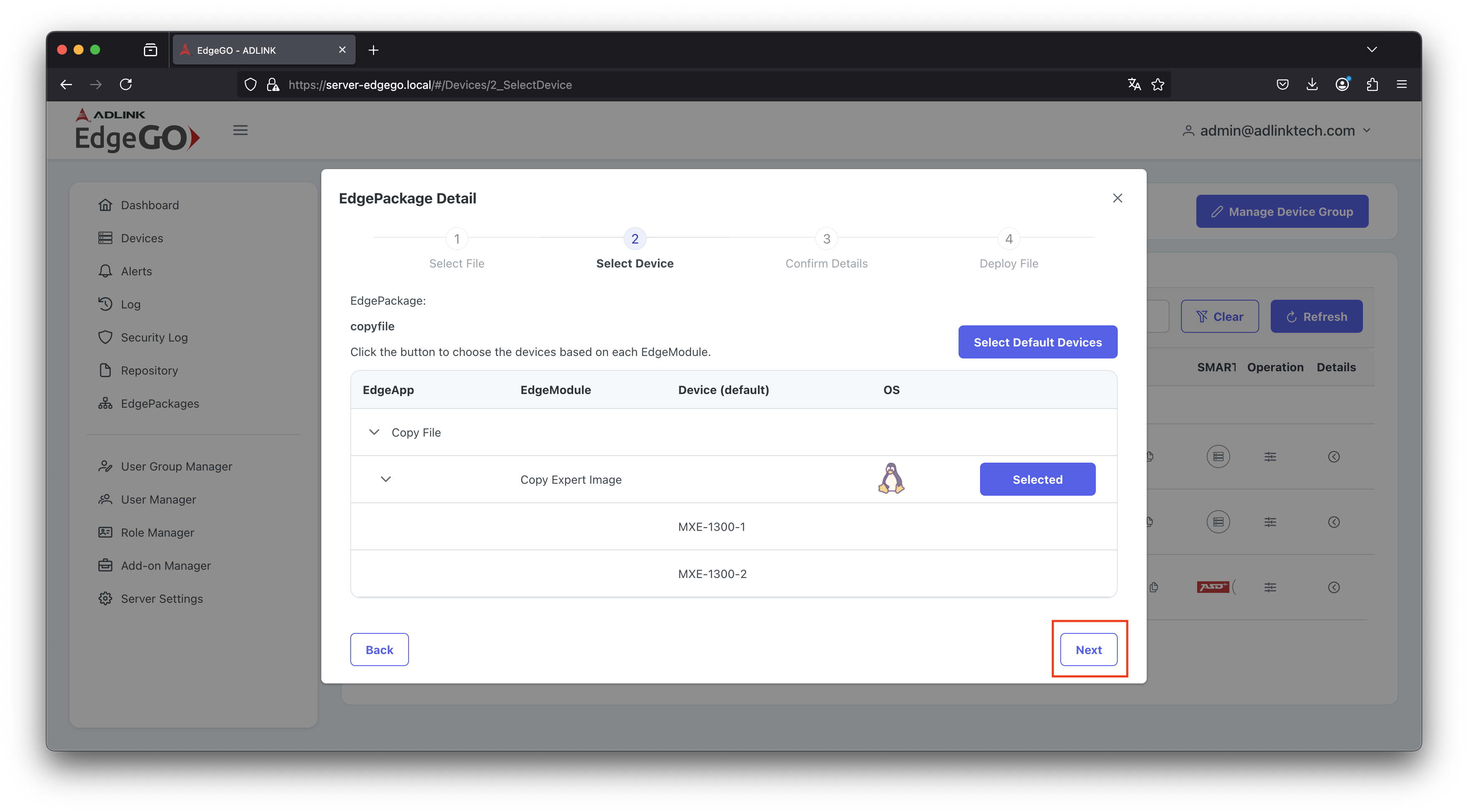
Task: Open EdgePackages via the sidebar icon
Action: pos(105,404)
